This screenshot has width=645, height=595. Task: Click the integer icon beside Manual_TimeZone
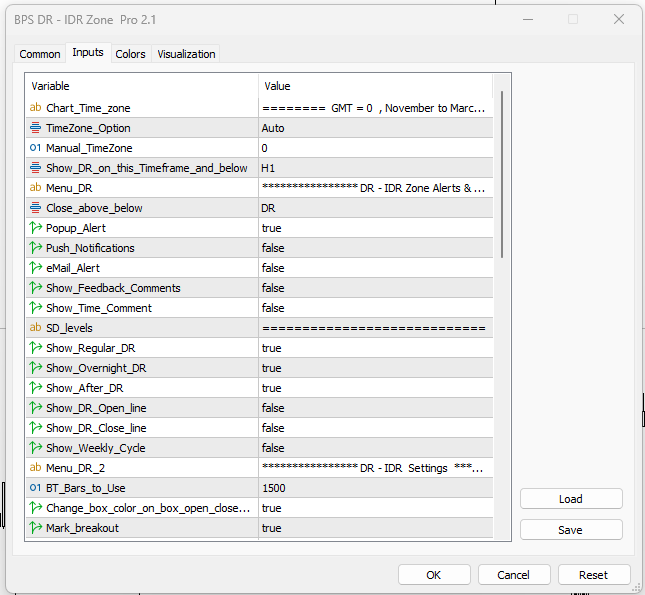click(36, 148)
